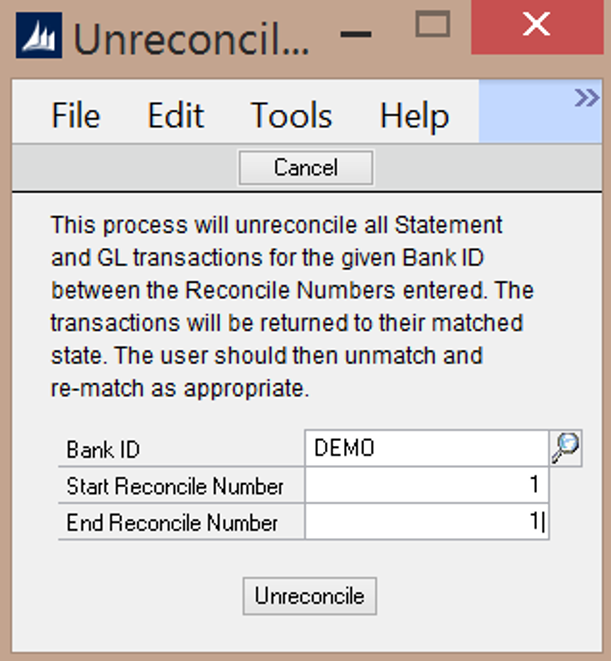Click the Unreconcile window title text

190,39
